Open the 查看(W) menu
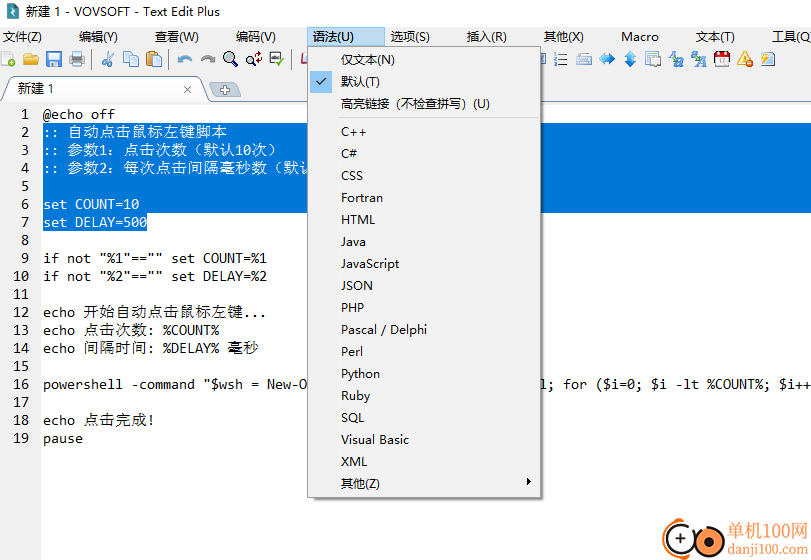The width and height of the screenshot is (811, 560). click(x=176, y=37)
